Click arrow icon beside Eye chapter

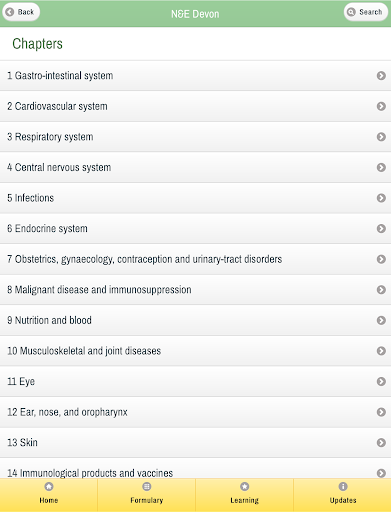(381, 381)
